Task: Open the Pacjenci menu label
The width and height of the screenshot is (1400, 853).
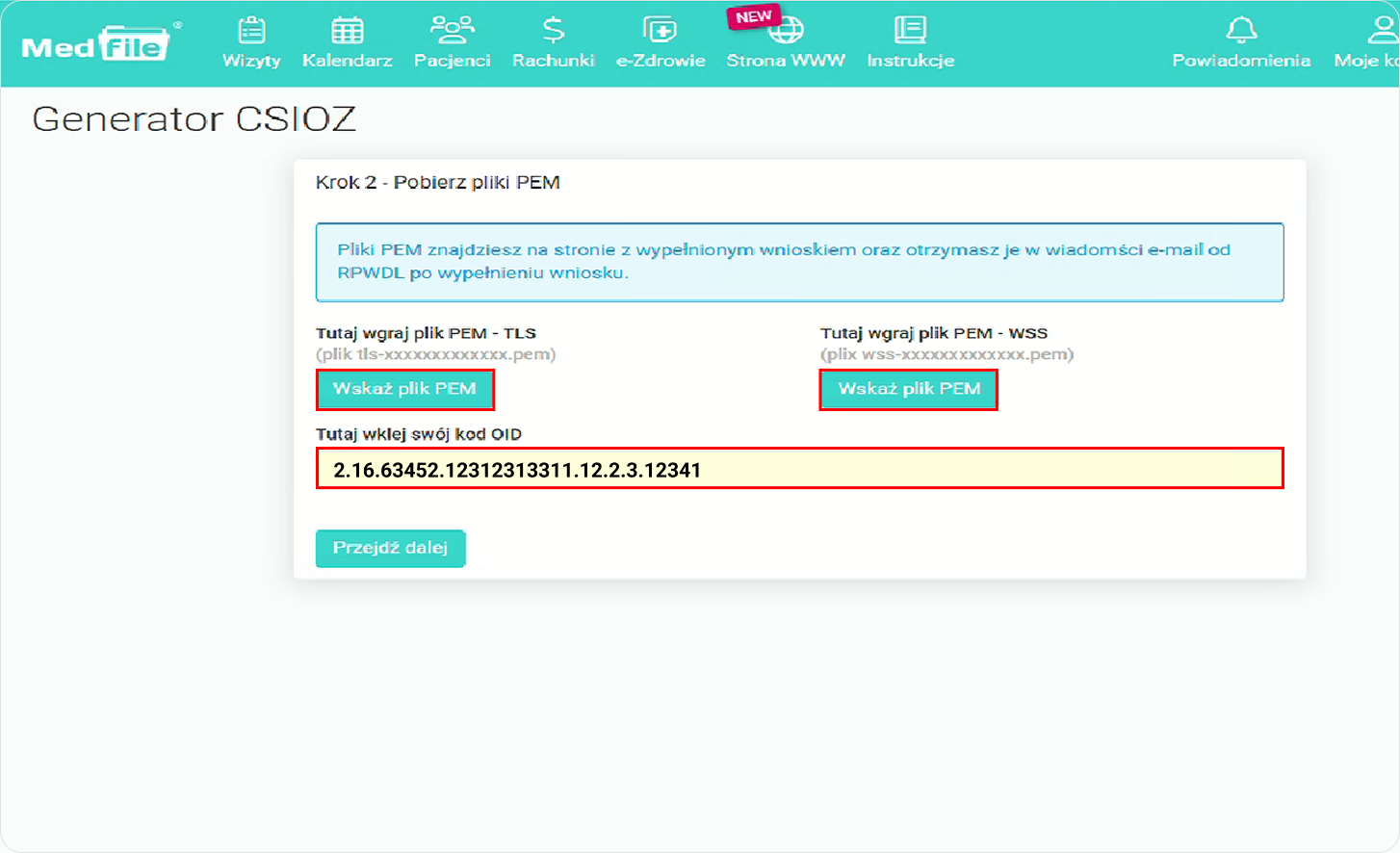Action: coord(452,61)
